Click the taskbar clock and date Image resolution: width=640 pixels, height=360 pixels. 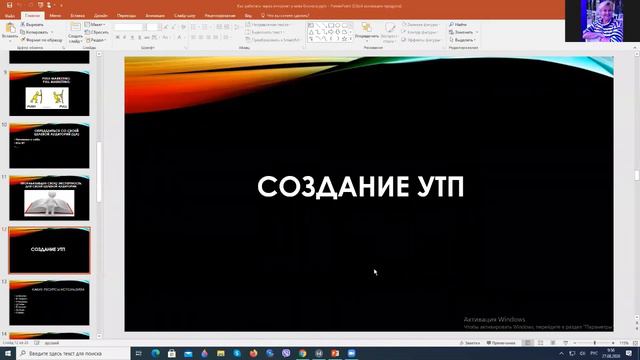611,353
